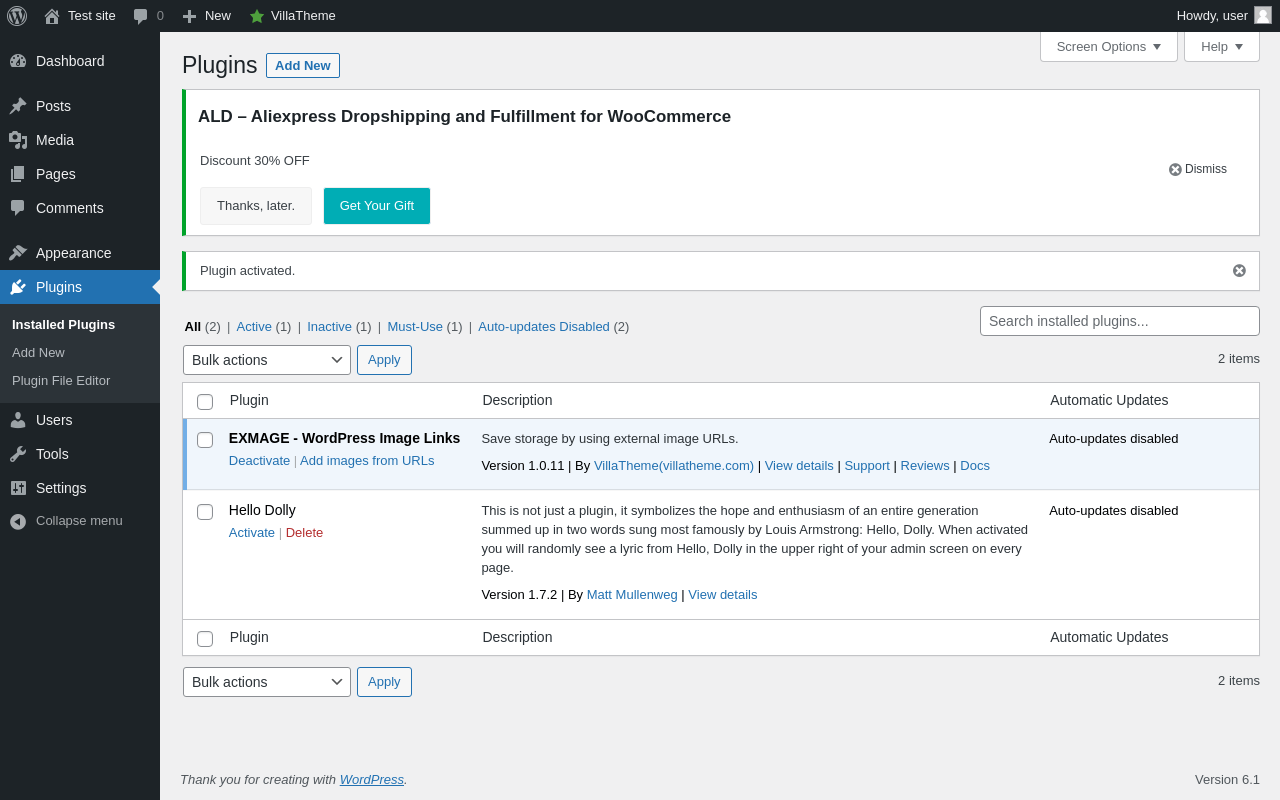Select the Hello Dolly plugin checkbox

tap(205, 512)
